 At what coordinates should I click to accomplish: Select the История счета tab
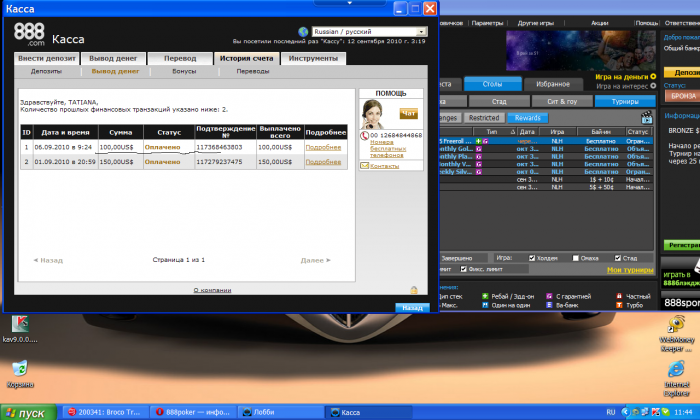pyautogui.click(x=246, y=58)
